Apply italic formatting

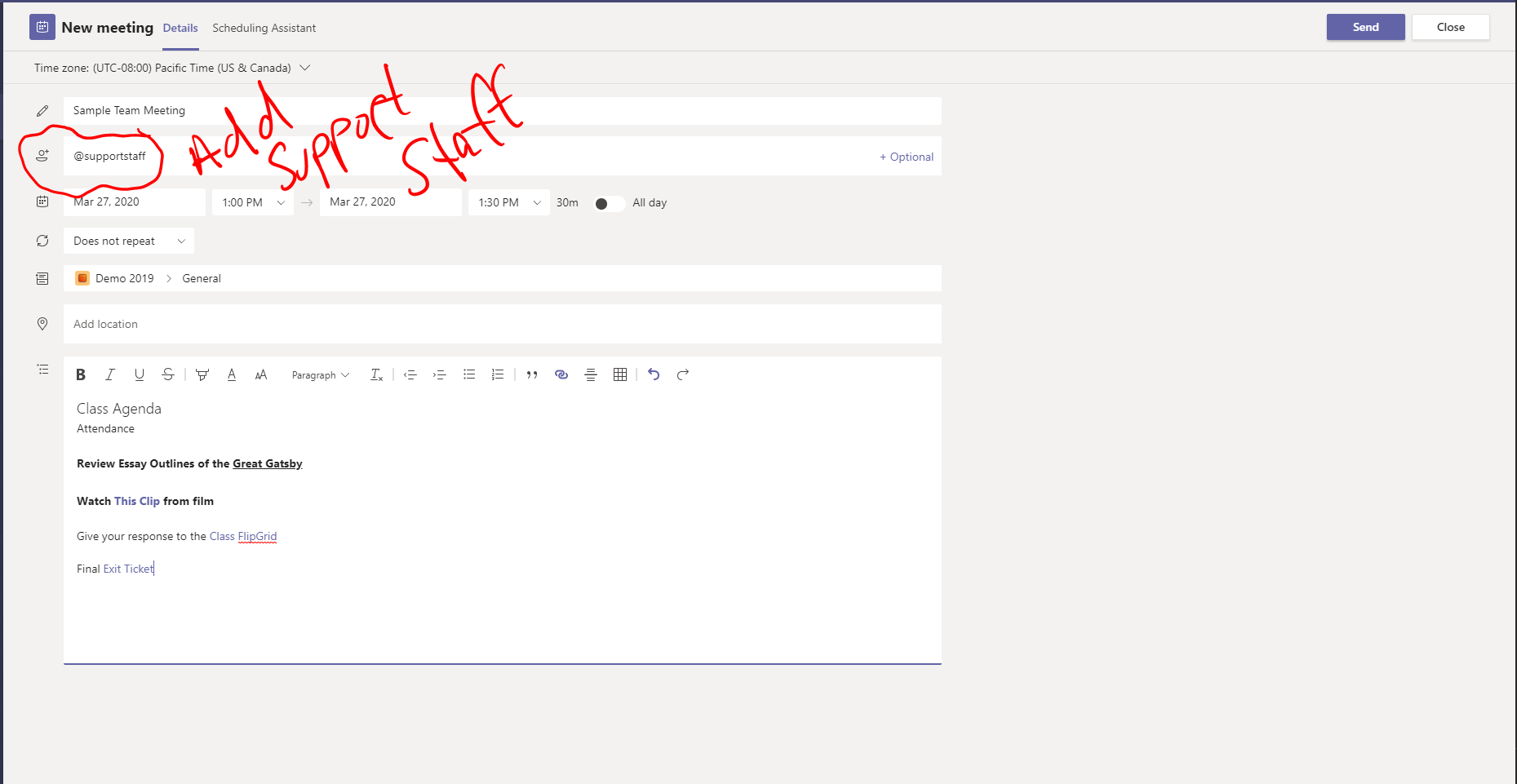pos(109,374)
